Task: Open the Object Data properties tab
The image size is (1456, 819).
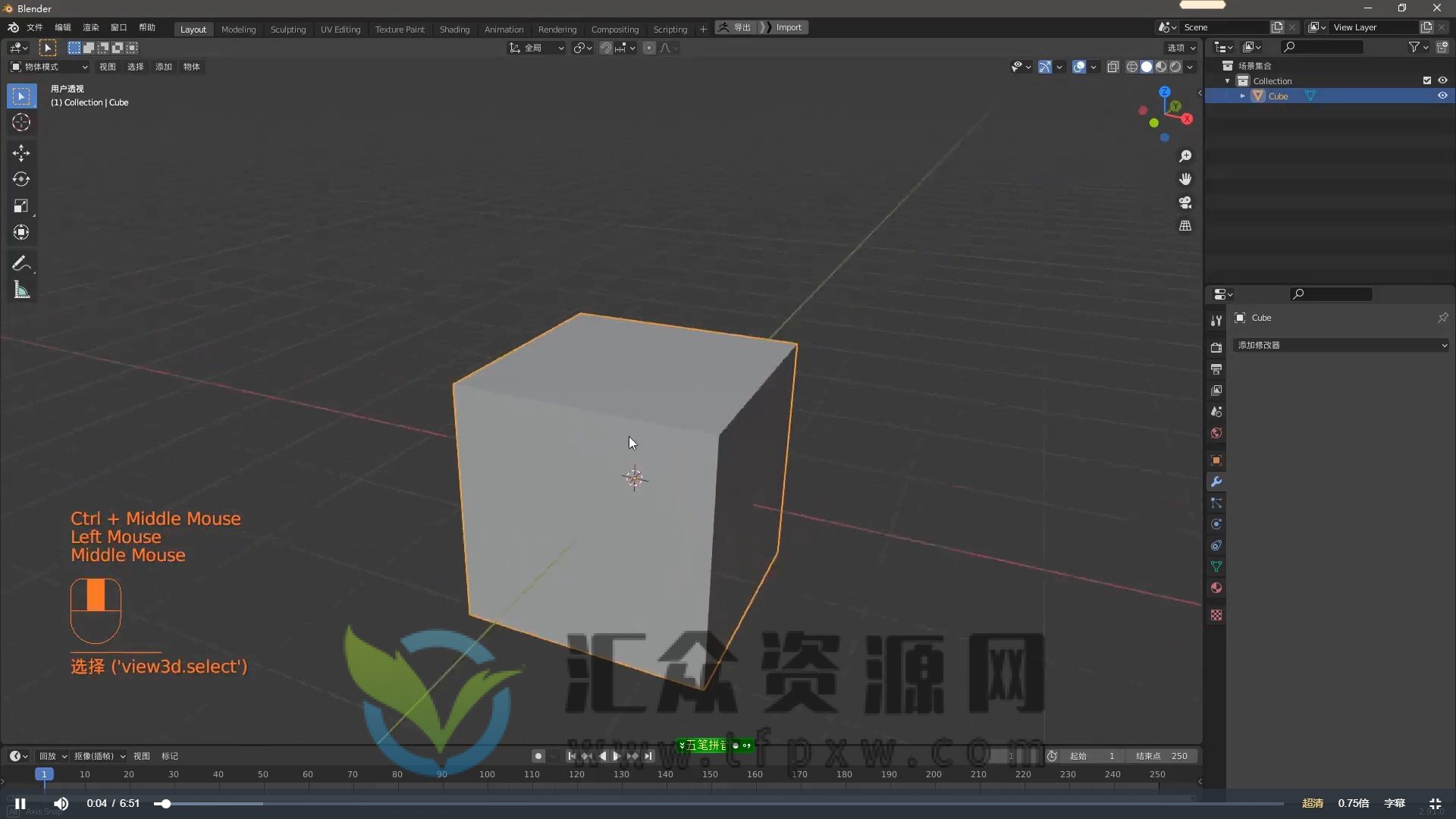Action: point(1216,567)
